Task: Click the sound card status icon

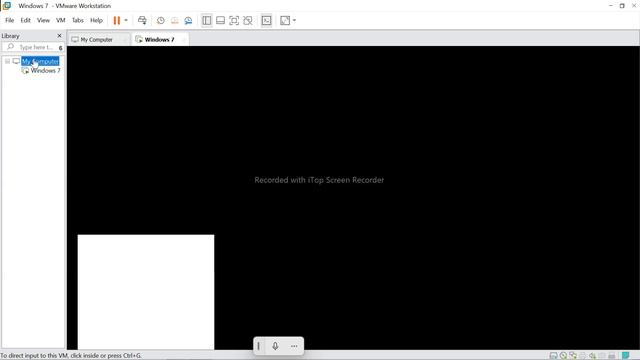Action: pyautogui.click(x=592, y=356)
